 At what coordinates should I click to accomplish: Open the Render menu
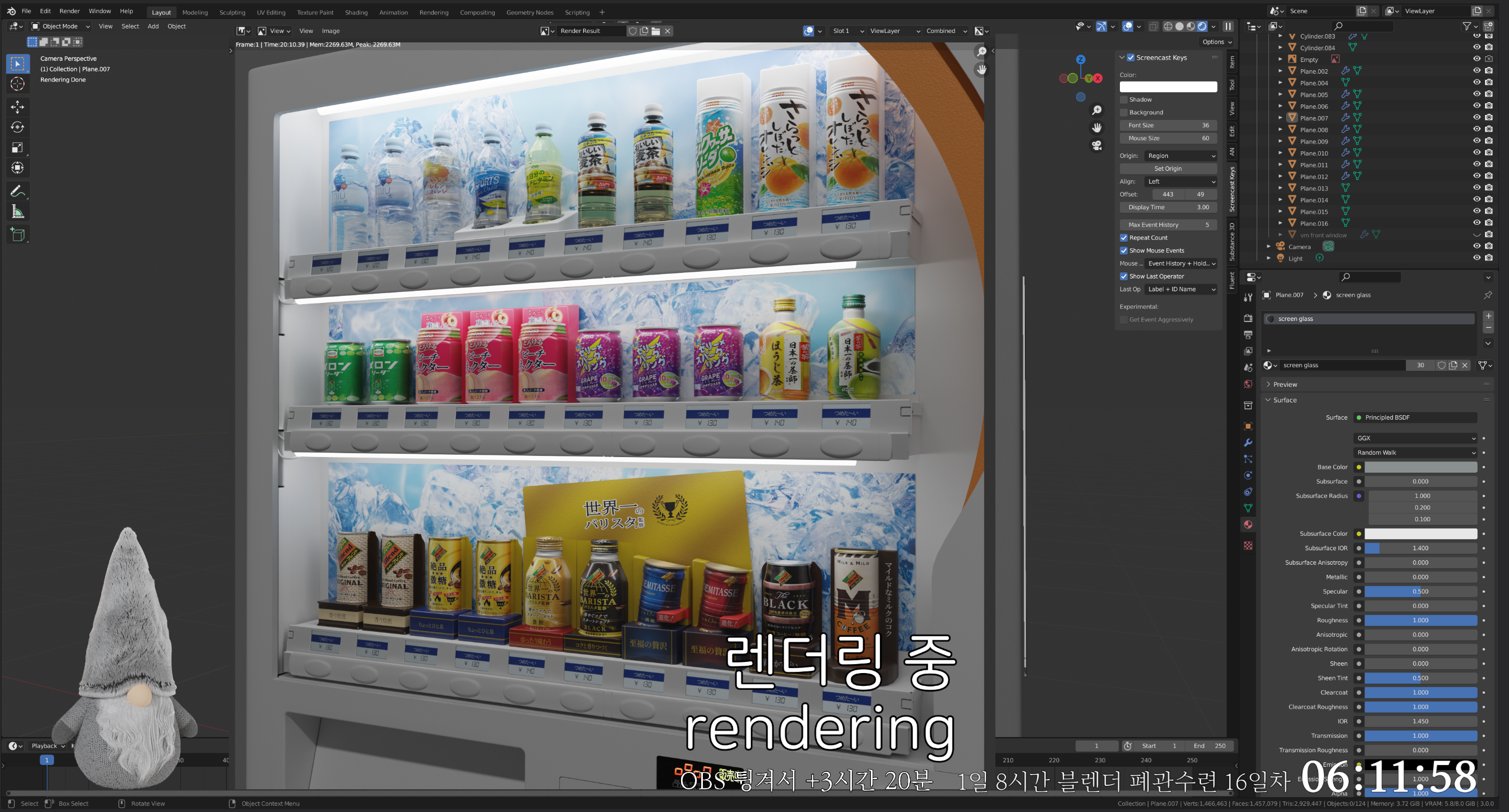coord(69,11)
